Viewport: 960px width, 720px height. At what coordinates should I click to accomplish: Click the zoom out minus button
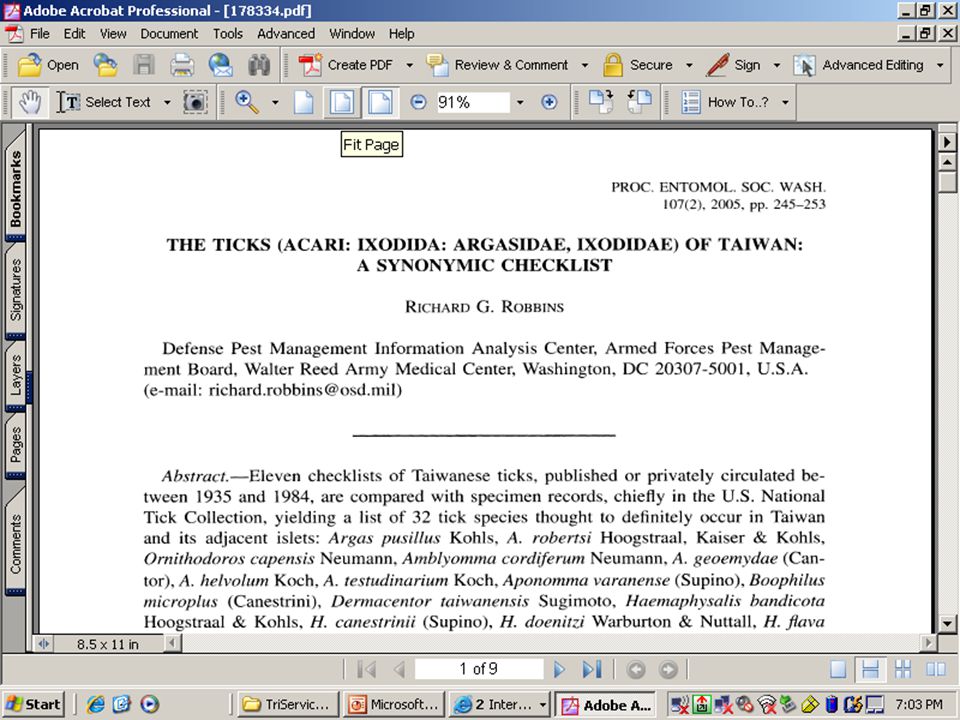[x=418, y=102]
